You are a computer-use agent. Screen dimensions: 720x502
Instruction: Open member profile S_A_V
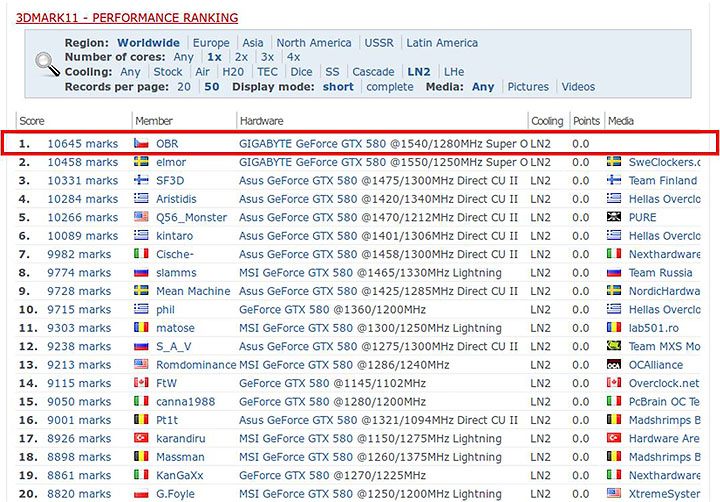[x=174, y=346]
